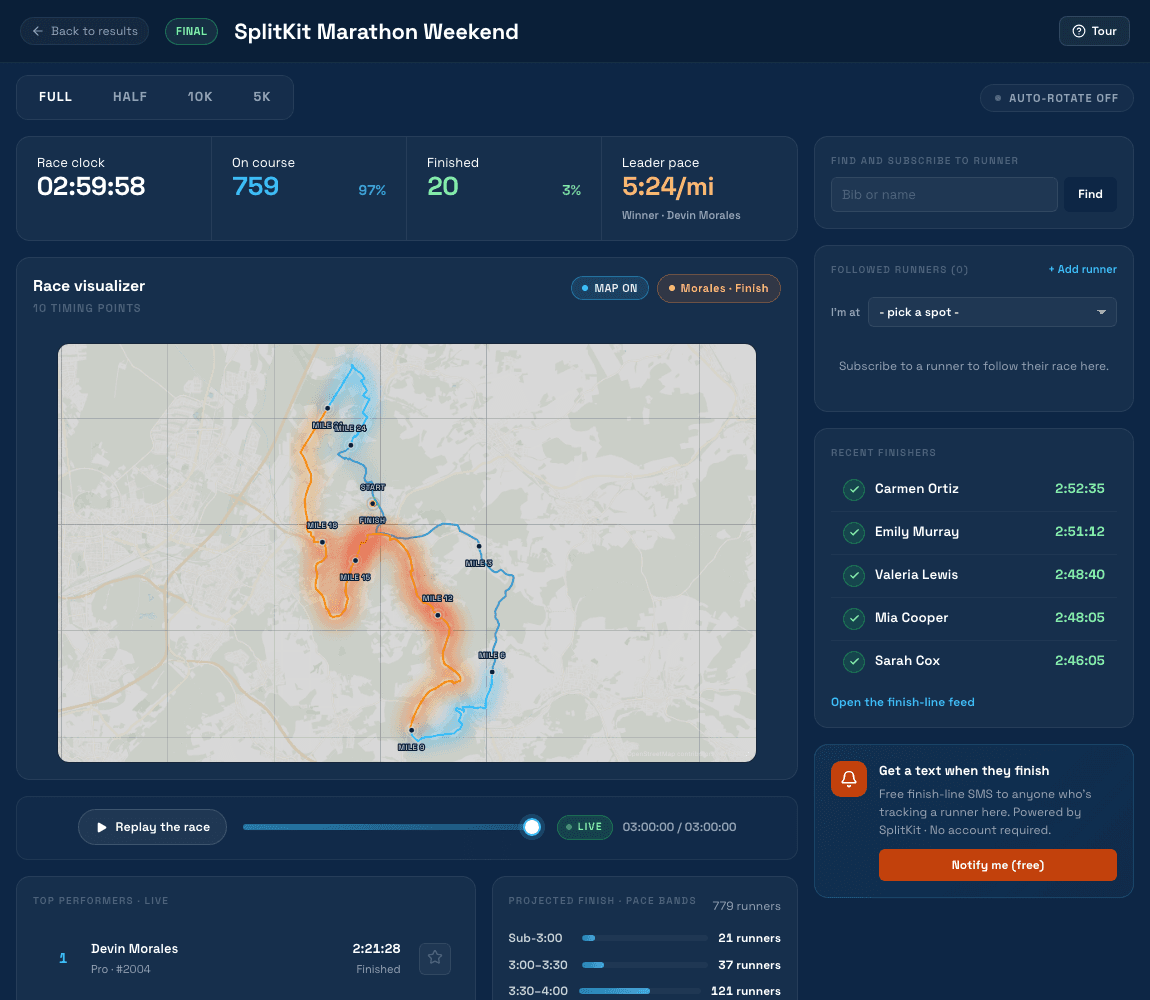Viewport: 1150px width, 1000px height.
Task: Click the checkmark icon beside Carmen Ortiz
Action: click(854, 489)
